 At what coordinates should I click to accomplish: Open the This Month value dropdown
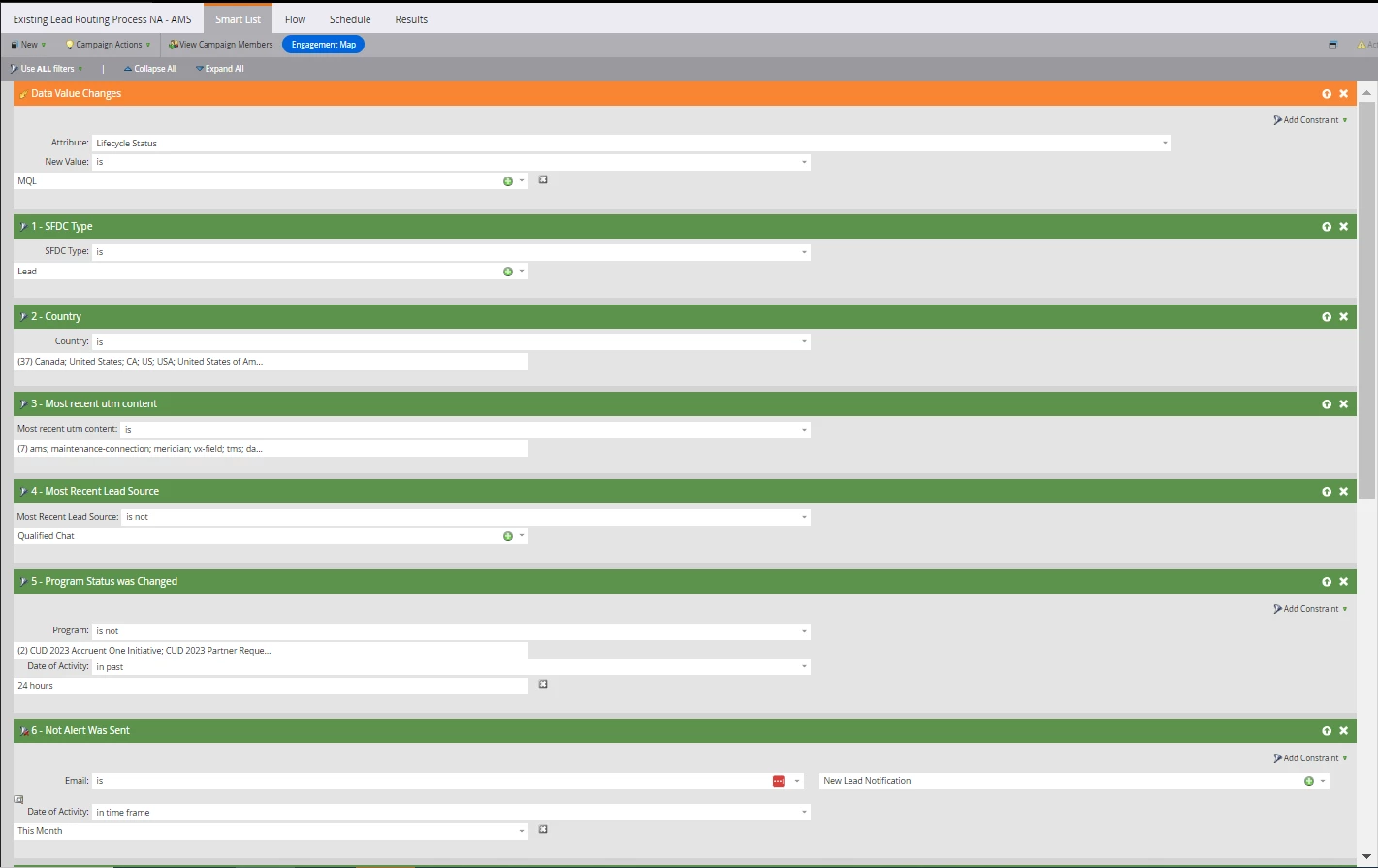[522, 831]
